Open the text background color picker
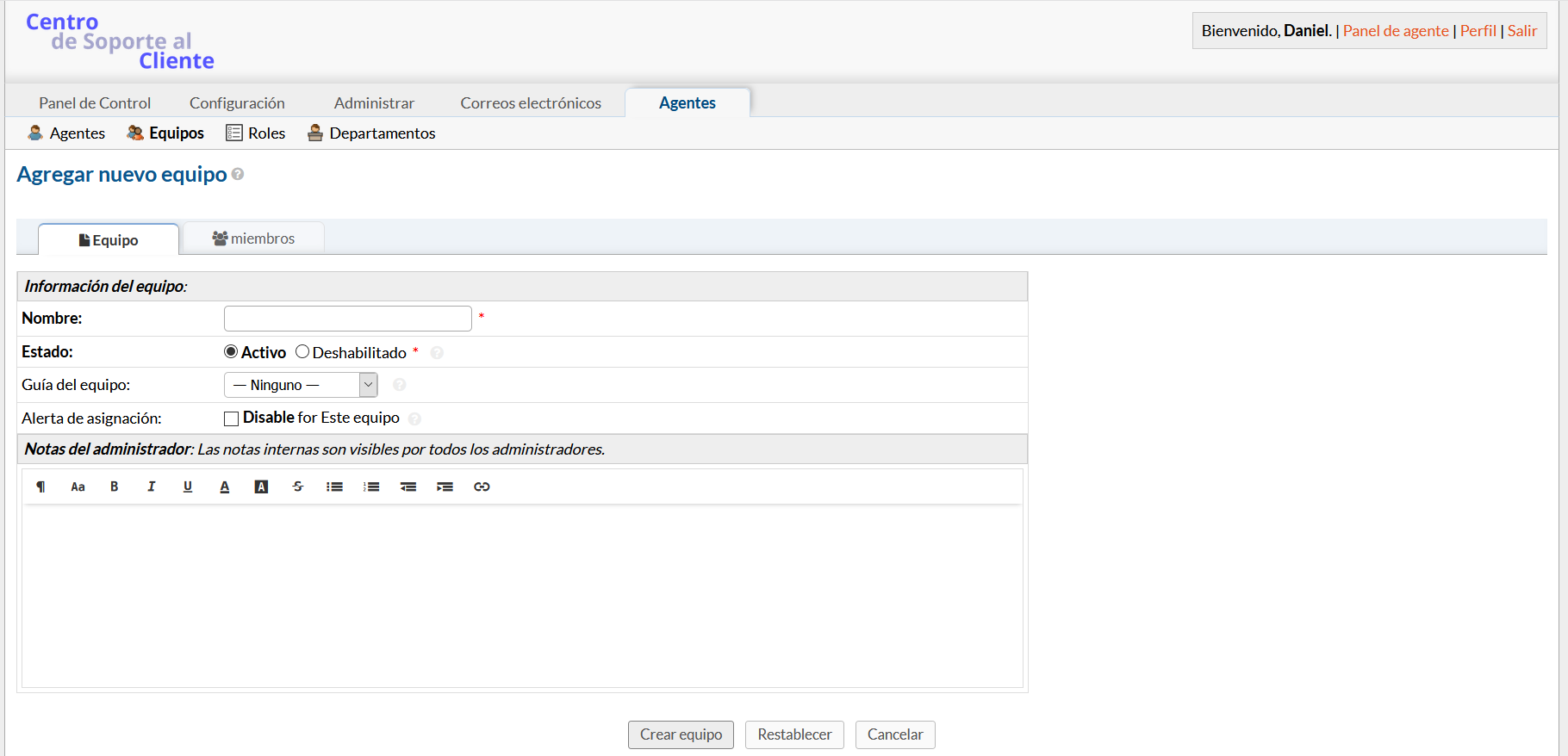The image size is (1568, 756). [x=261, y=486]
